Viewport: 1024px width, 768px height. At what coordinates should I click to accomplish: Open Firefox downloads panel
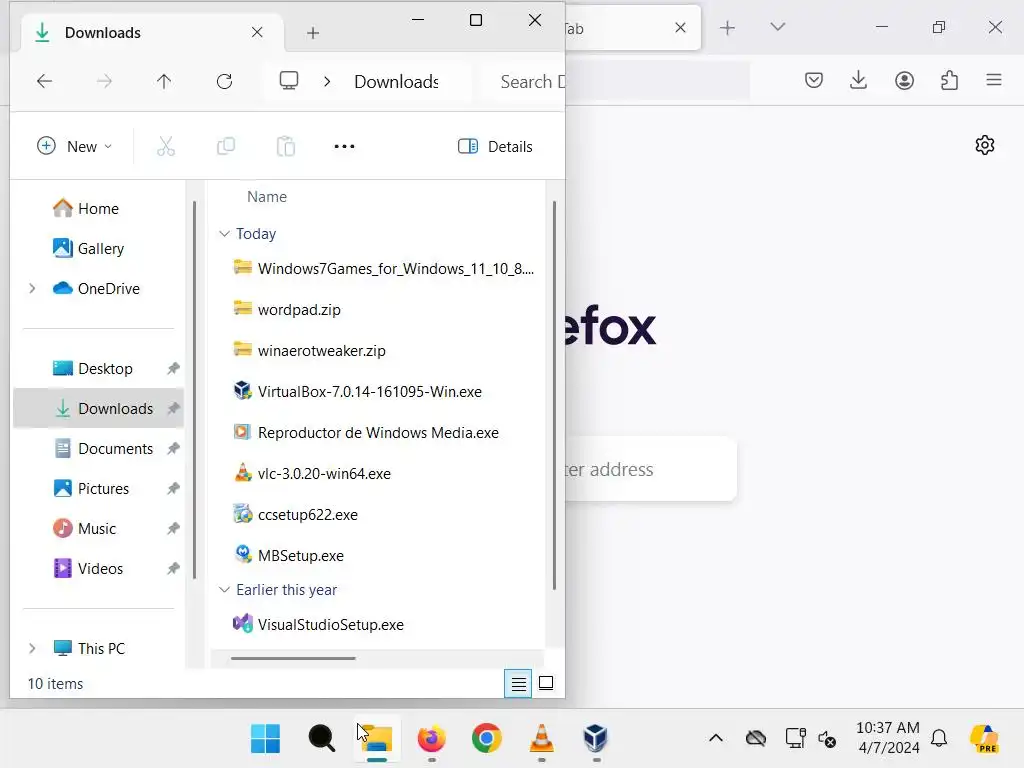coord(859,80)
